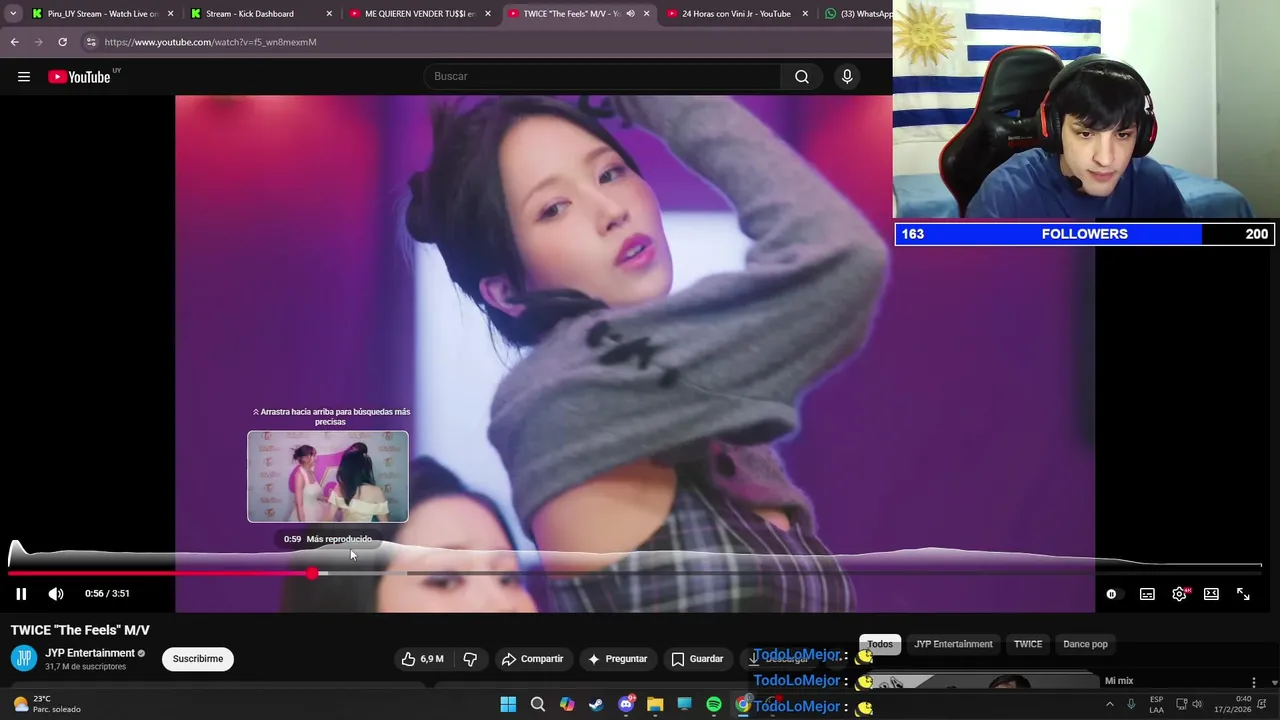Open JYP Entertainment channel name link
Screen dimensions: 1280x720
point(90,653)
